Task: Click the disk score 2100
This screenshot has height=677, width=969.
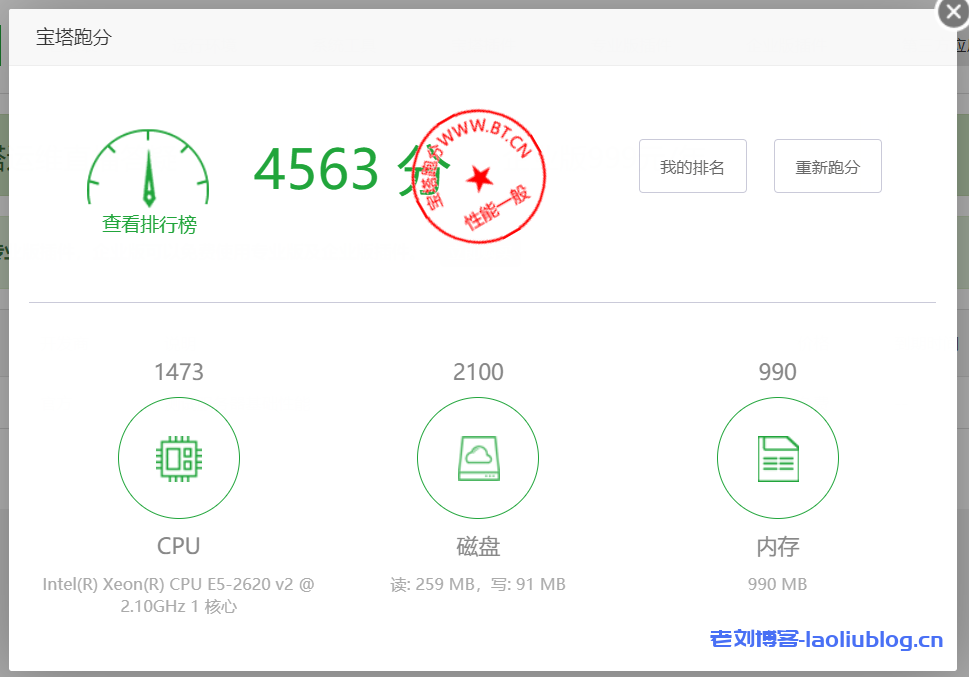Action: pos(478,373)
